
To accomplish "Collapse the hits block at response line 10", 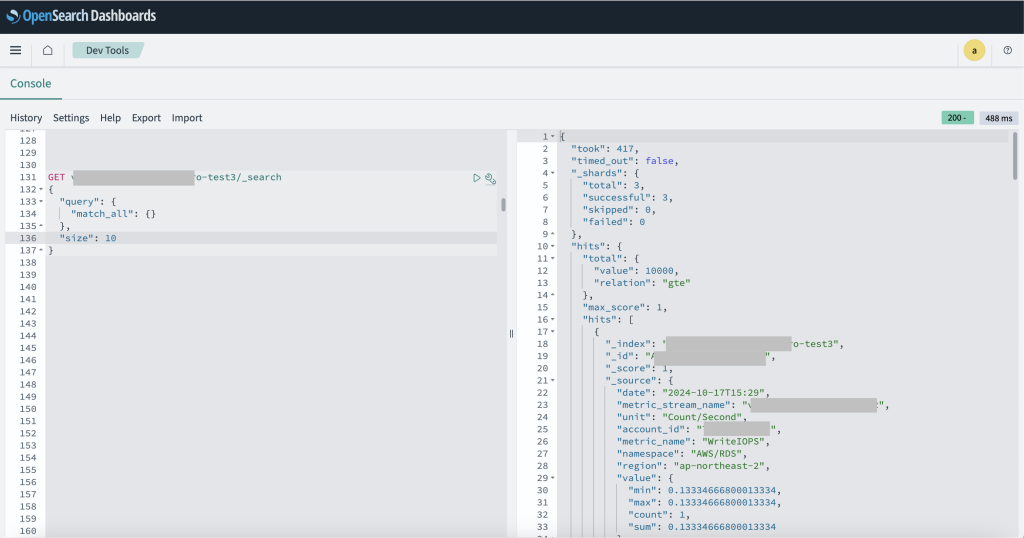I will point(552,246).
